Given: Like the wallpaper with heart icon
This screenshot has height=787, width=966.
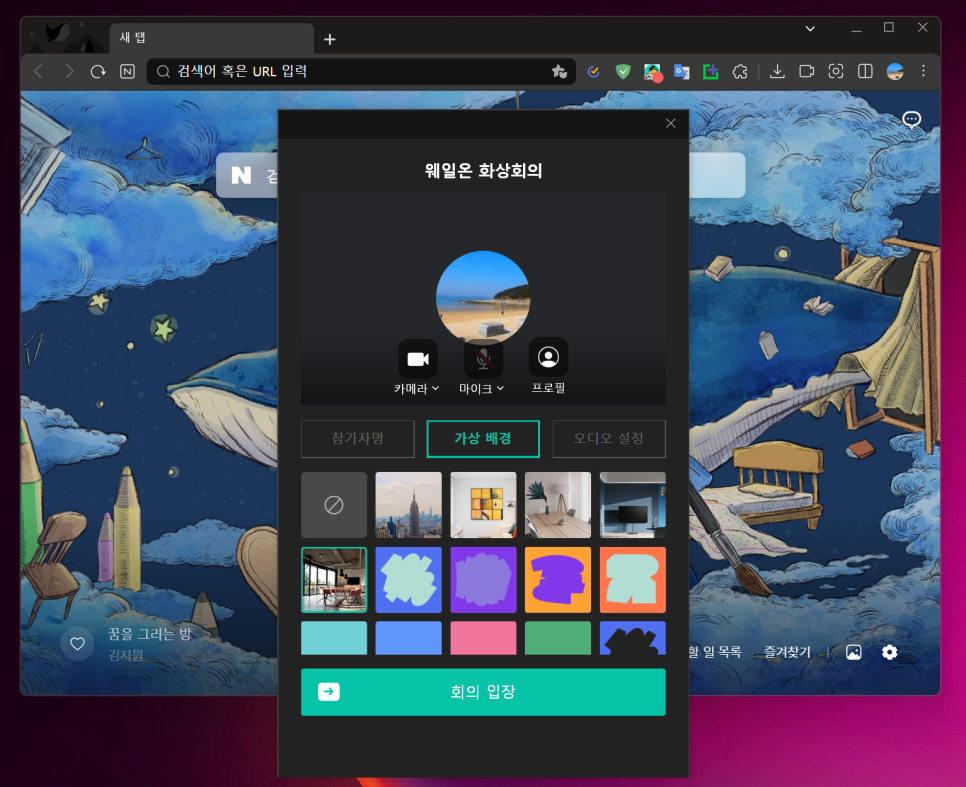Looking at the screenshot, I should point(78,644).
